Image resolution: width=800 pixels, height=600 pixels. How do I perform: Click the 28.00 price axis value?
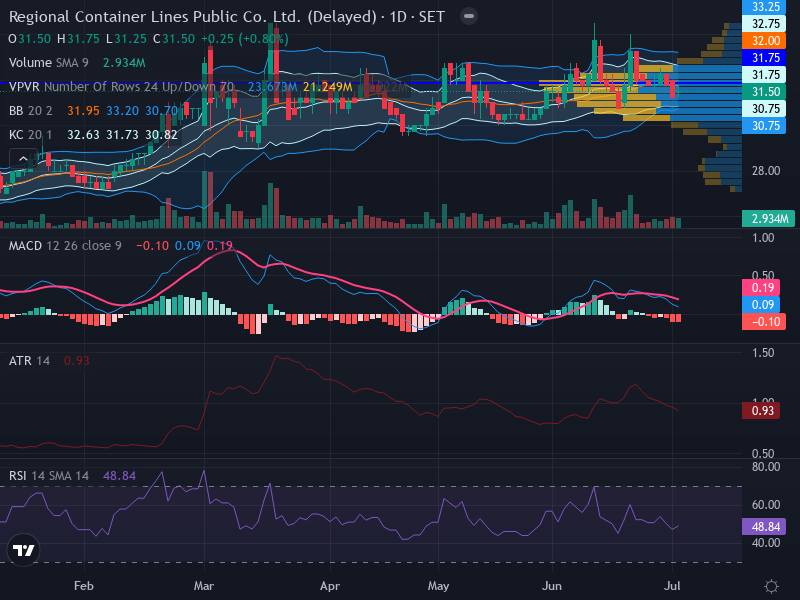pyautogui.click(x=766, y=171)
